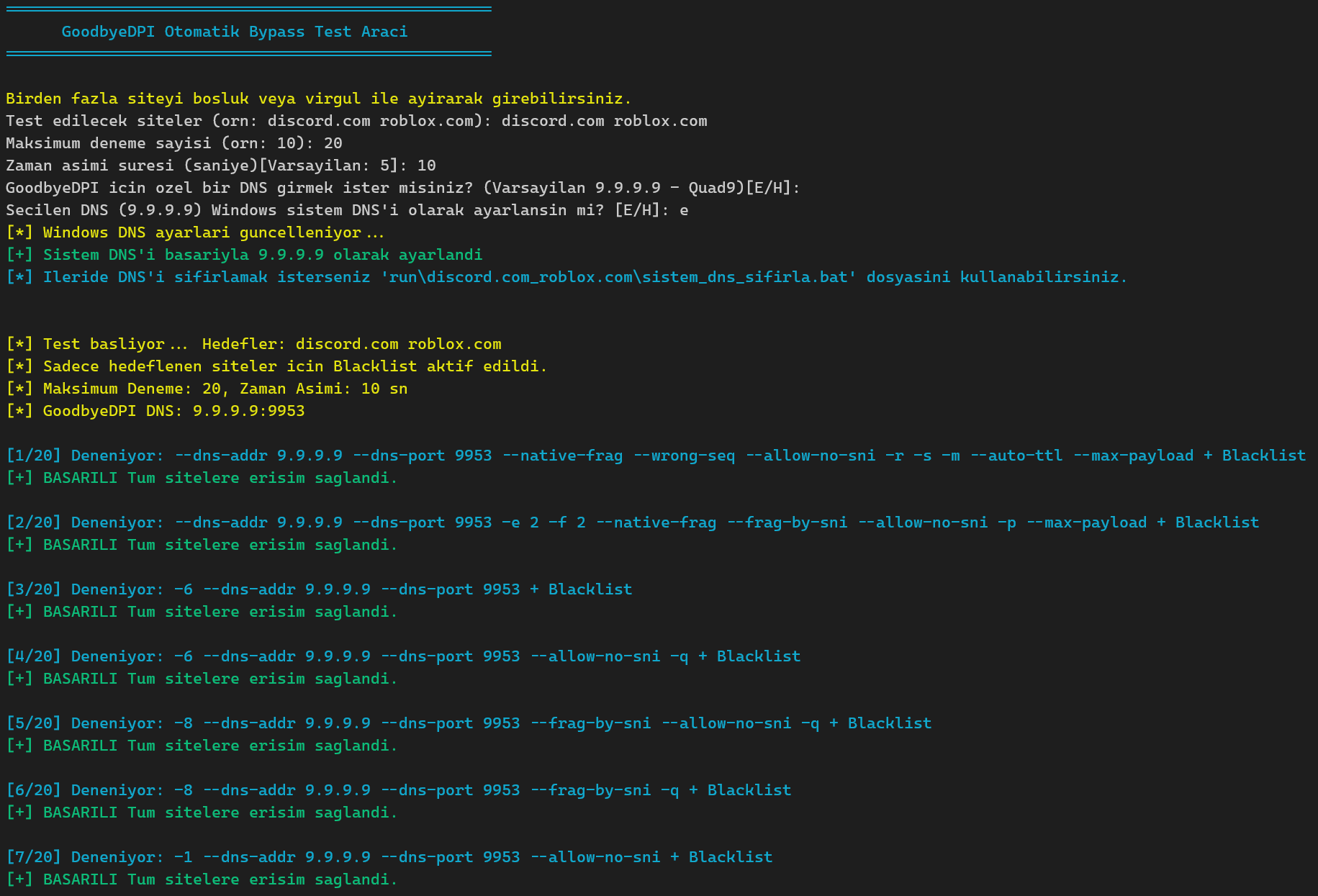Viewport: 1318px width, 896px height.
Task: Click the 'GoodbyeDPI DNS: 9.9.9.9:9953' line
Action: click(155, 411)
